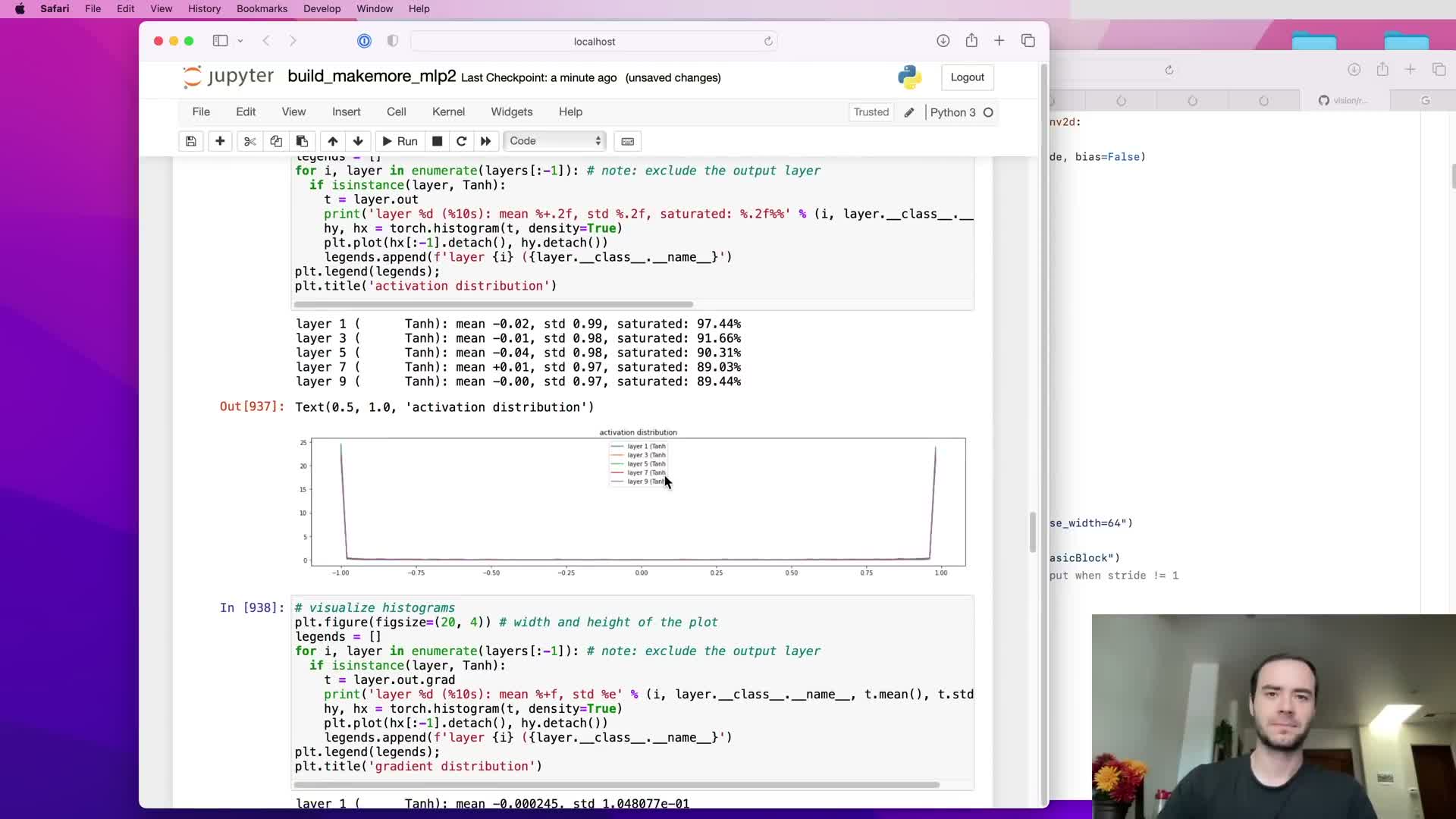Move selected cell up with the arrow icon
This screenshot has width=1456, height=819.
332,141
